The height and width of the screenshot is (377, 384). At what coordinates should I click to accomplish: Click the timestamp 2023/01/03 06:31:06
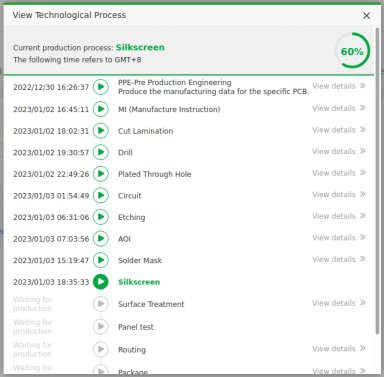tap(51, 217)
